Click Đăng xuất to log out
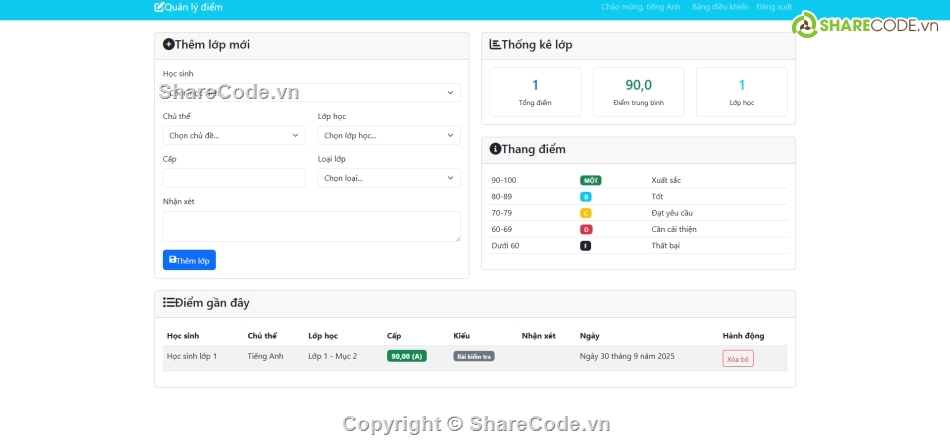The height and width of the screenshot is (446, 950). (773, 7)
